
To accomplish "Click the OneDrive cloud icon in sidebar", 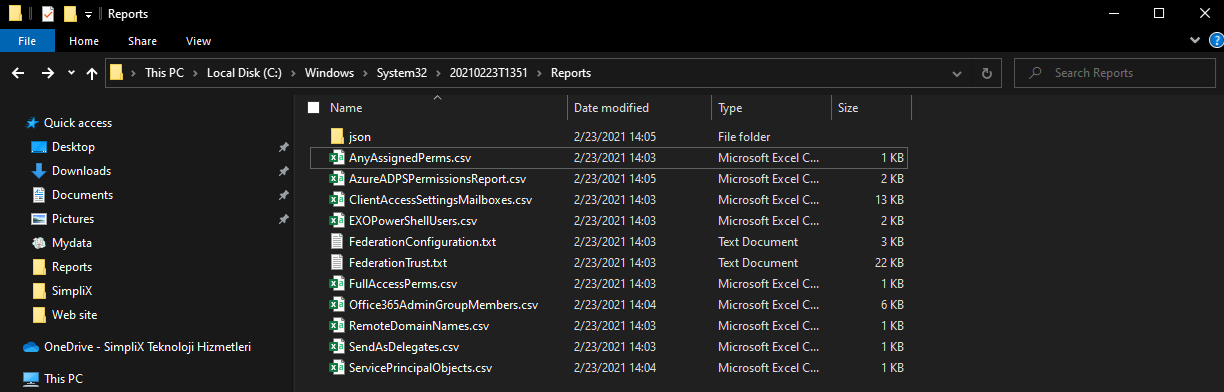I will click(x=31, y=347).
